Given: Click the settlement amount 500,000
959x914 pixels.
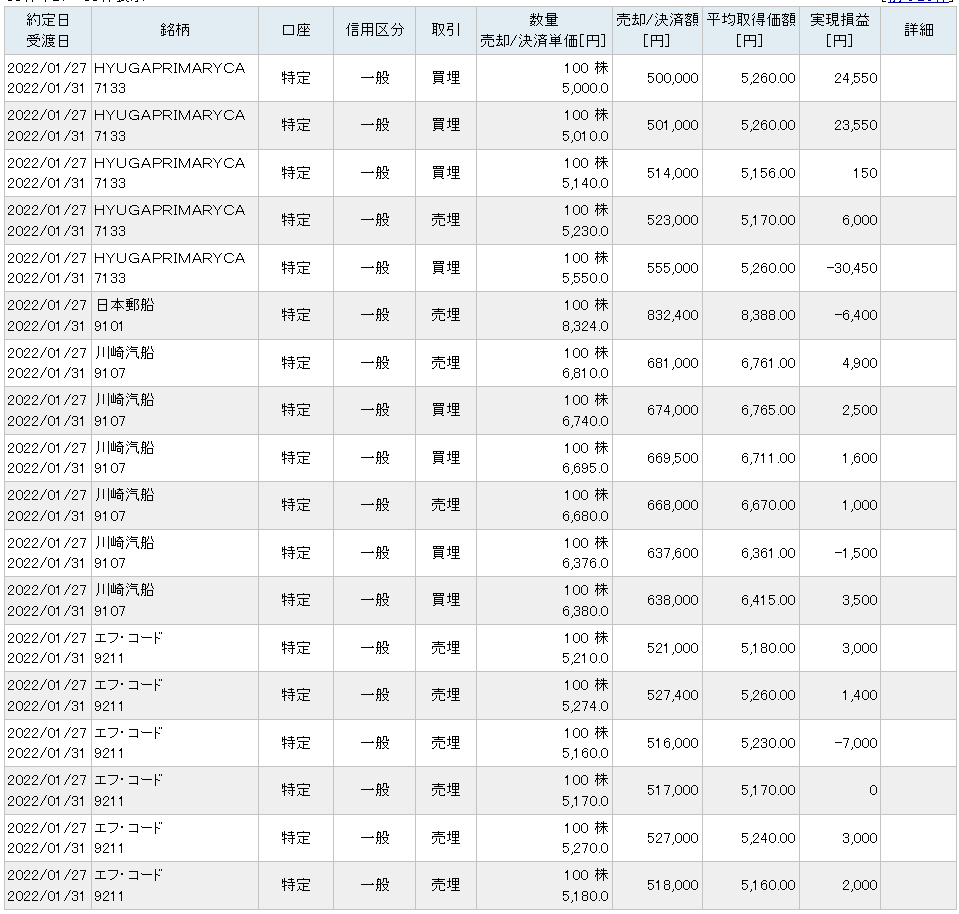Looking at the screenshot, I should click(x=672, y=78).
